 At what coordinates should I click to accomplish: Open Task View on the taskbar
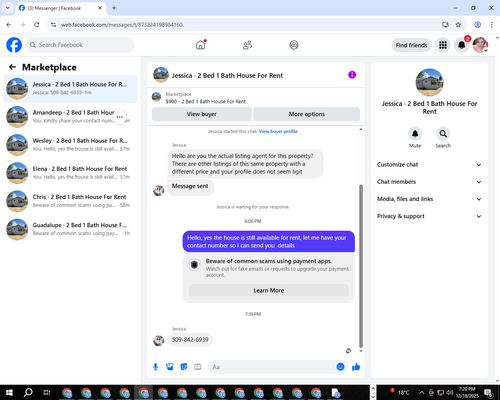(x=47, y=392)
